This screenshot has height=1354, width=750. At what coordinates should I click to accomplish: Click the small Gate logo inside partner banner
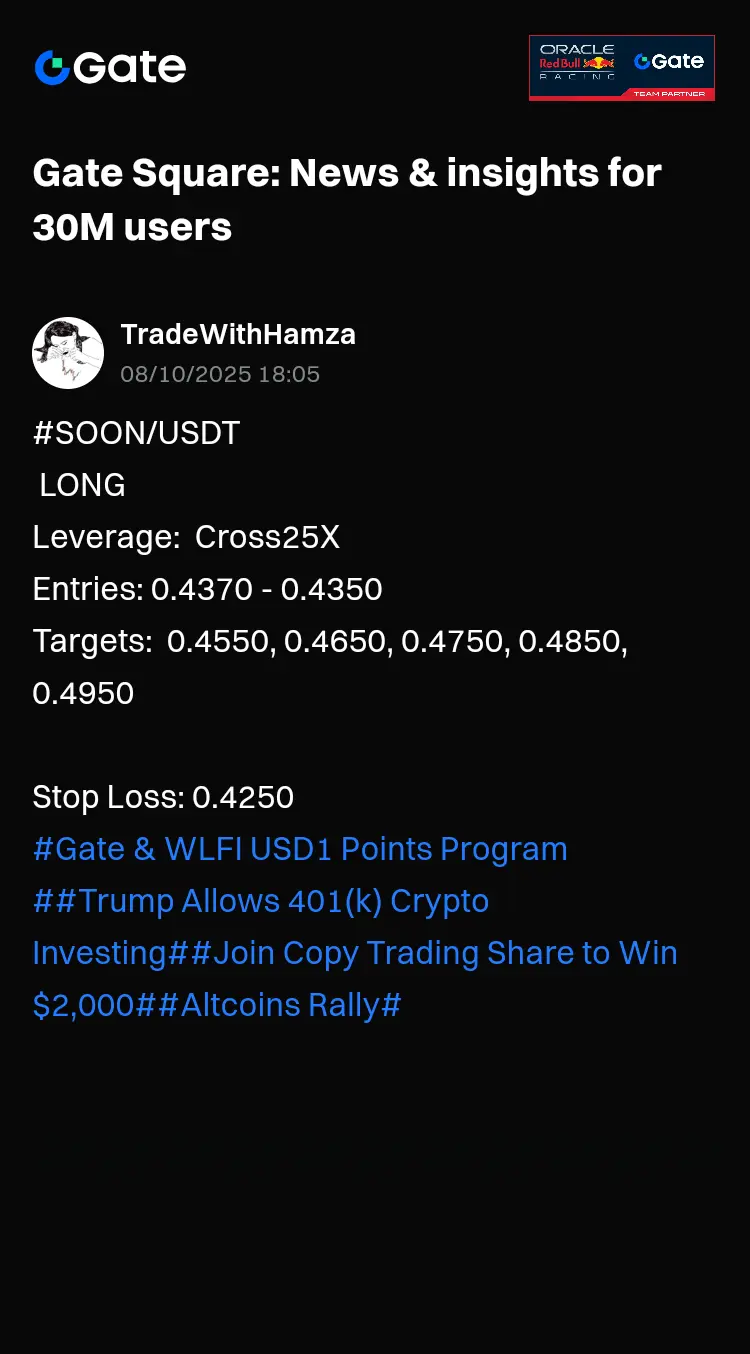(x=669, y=62)
